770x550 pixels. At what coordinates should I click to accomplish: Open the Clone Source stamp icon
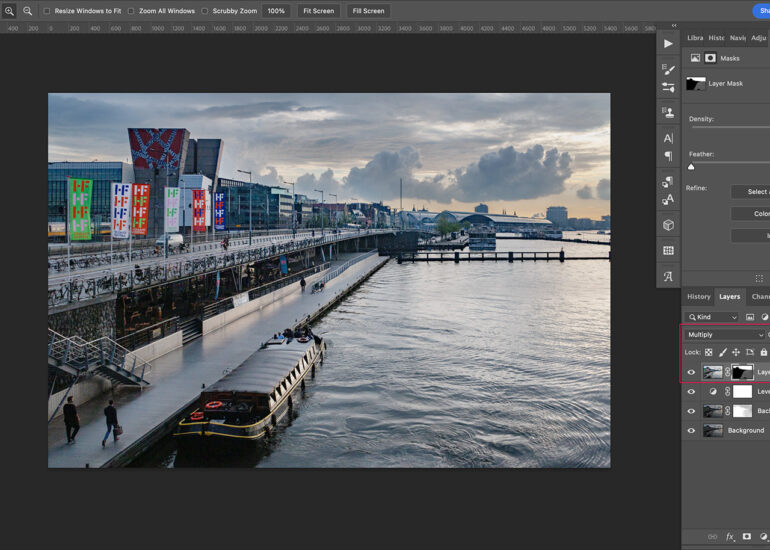668,112
